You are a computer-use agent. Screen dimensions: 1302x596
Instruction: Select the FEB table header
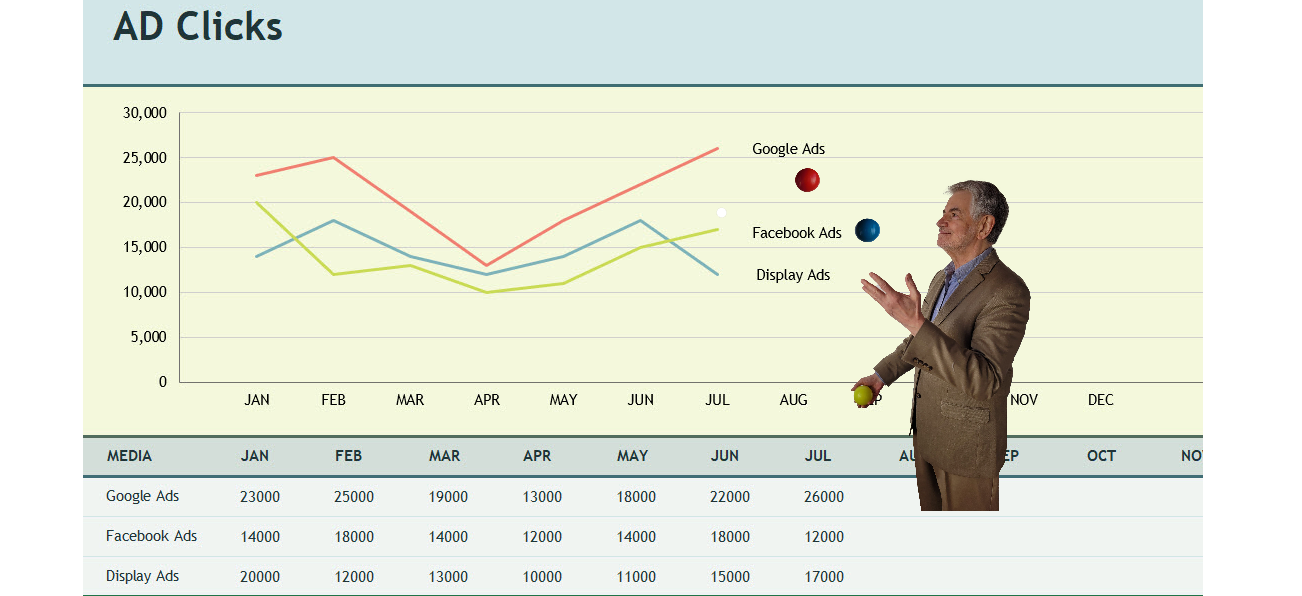tap(349, 456)
